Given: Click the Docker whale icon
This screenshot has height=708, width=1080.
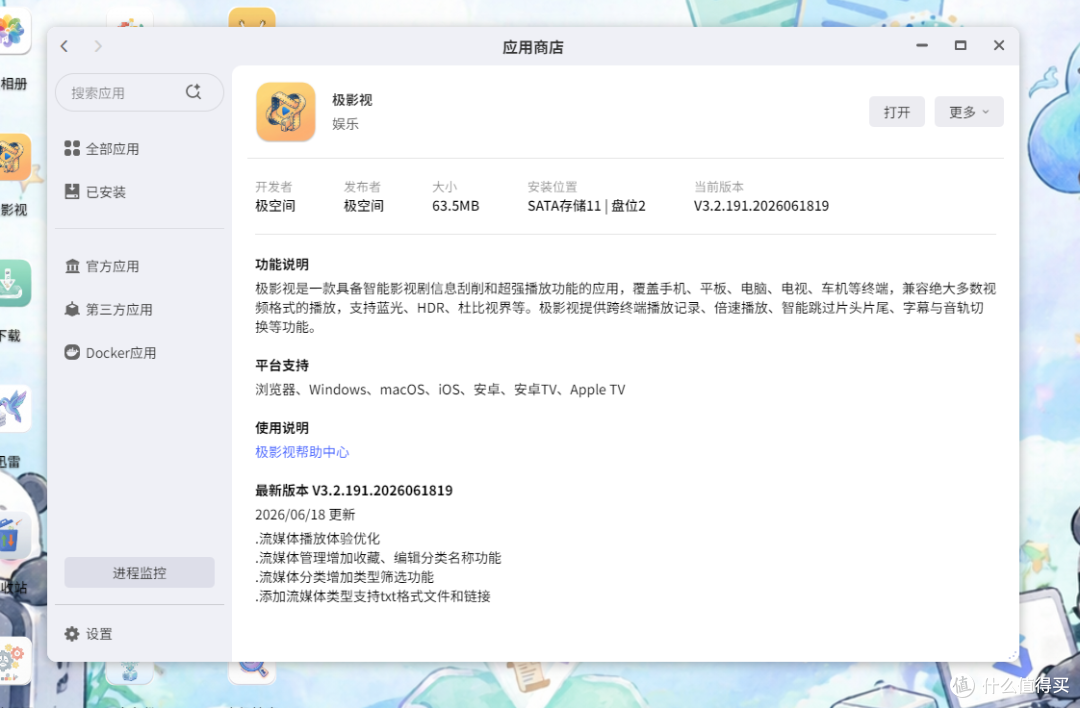Looking at the screenshot, I should [72, 352].
